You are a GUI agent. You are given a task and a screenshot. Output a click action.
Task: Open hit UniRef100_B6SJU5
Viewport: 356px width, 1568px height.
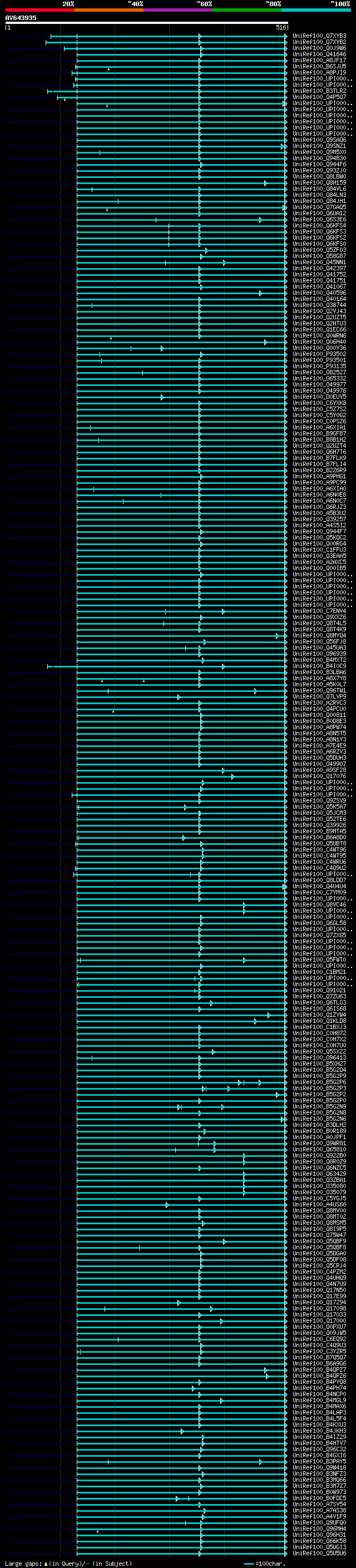(319, 66)
